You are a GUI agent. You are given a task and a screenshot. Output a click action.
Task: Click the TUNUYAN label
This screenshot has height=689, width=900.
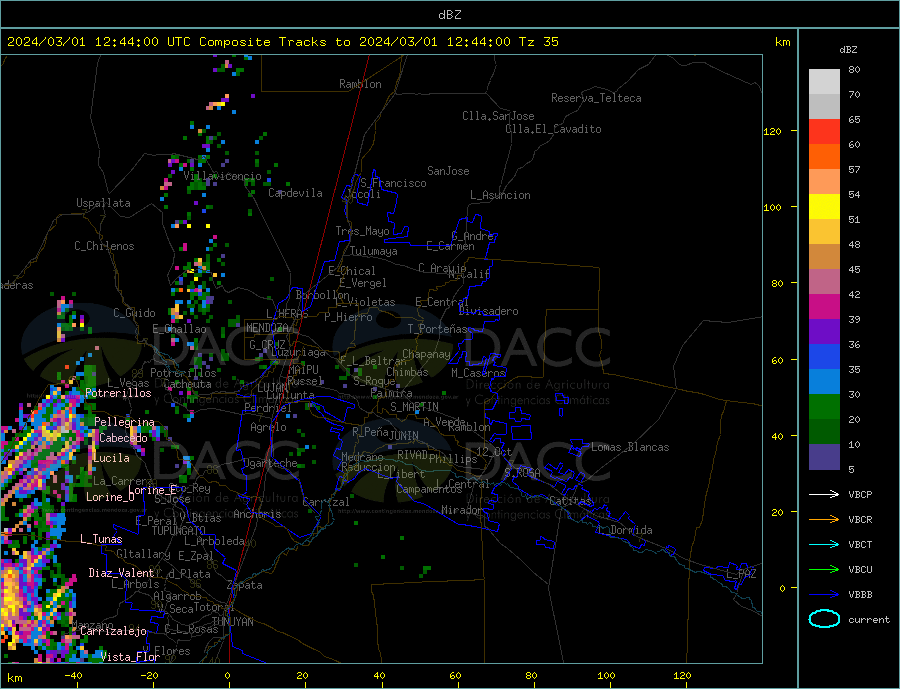point(232,622)
